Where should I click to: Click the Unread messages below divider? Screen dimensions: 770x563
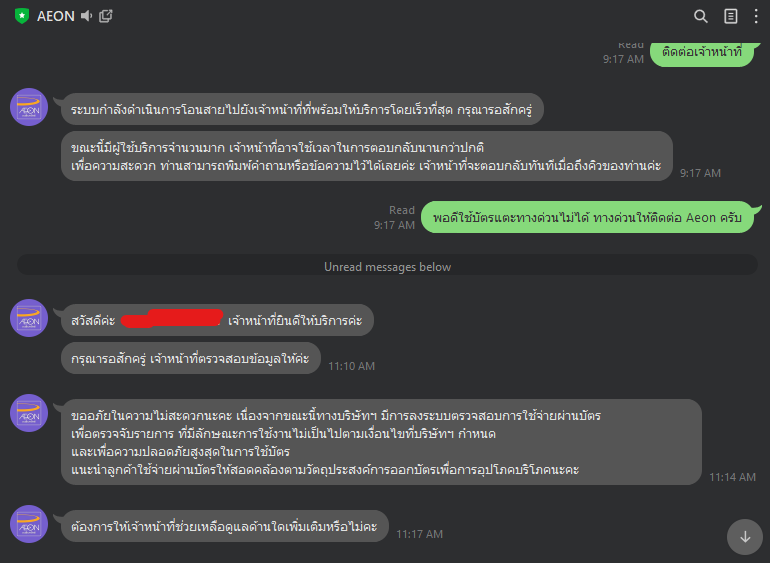coord(387,267)
